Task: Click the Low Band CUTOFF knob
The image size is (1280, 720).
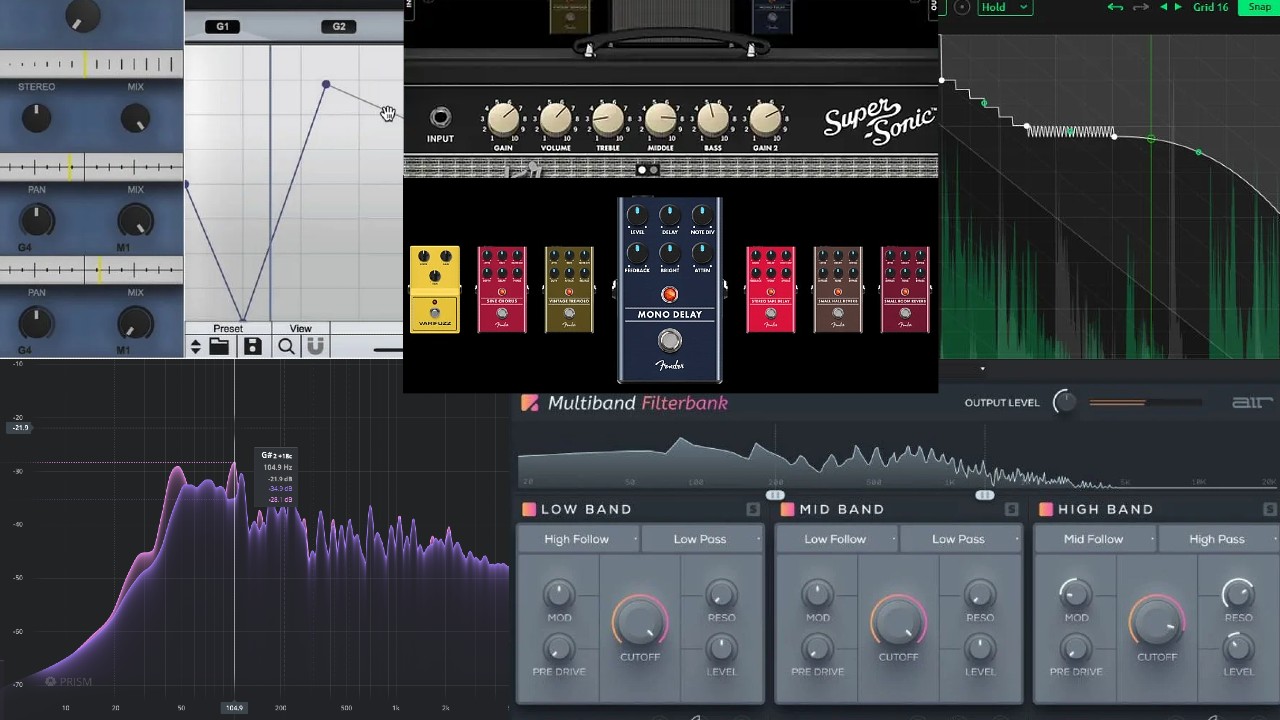Action: (x=640, y=623)
